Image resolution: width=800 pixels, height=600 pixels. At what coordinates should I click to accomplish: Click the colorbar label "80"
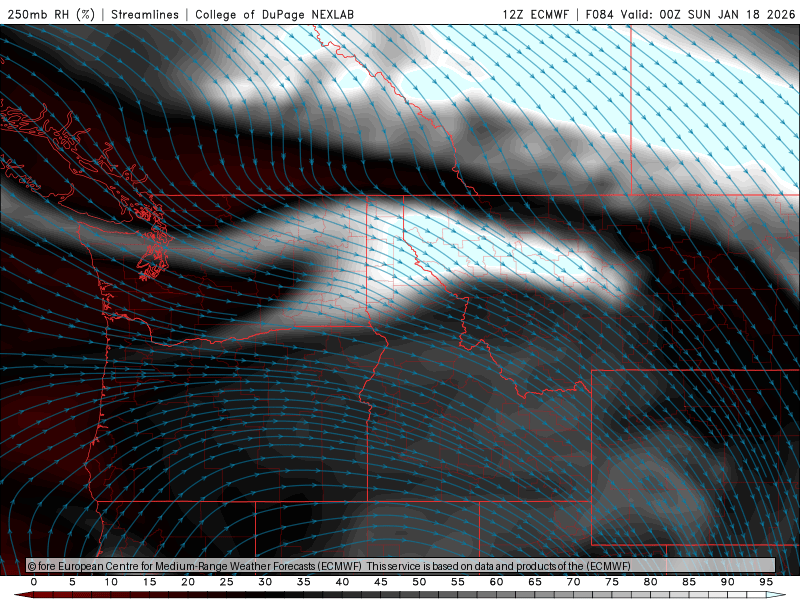coord(651,582)
